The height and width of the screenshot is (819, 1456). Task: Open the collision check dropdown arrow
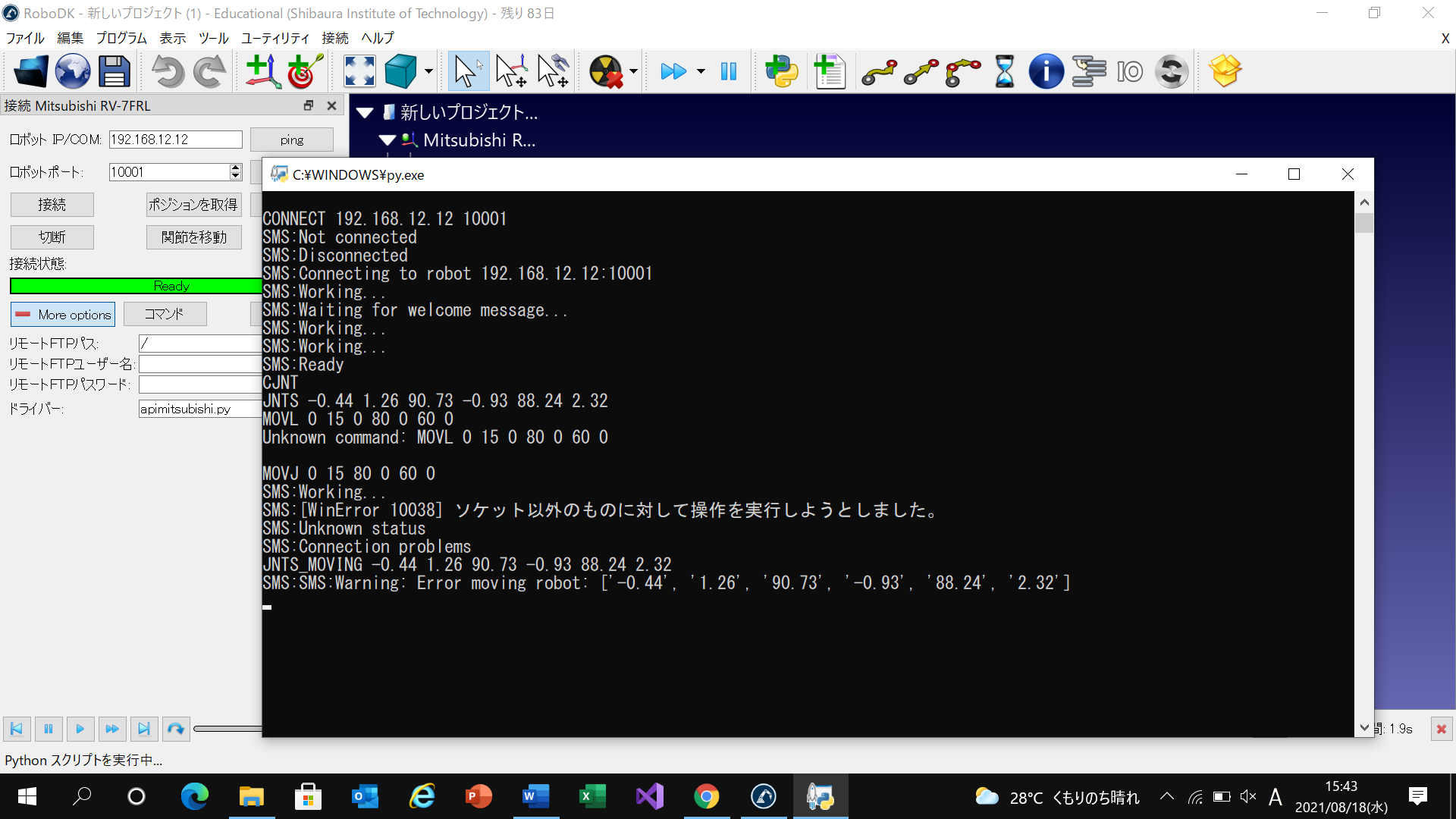634,72
